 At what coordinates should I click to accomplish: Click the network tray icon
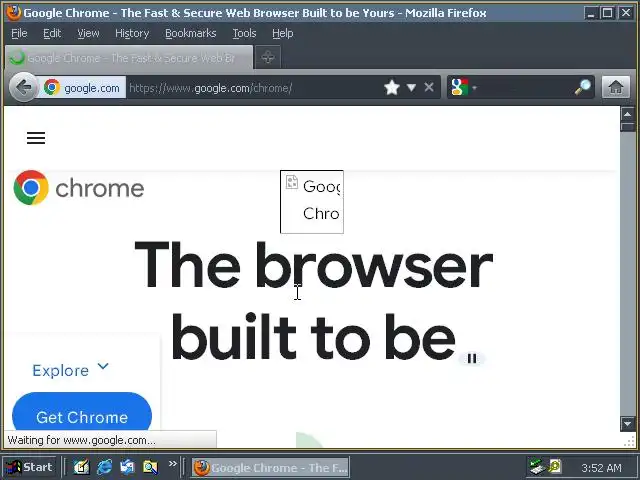(x=536, y=467)
